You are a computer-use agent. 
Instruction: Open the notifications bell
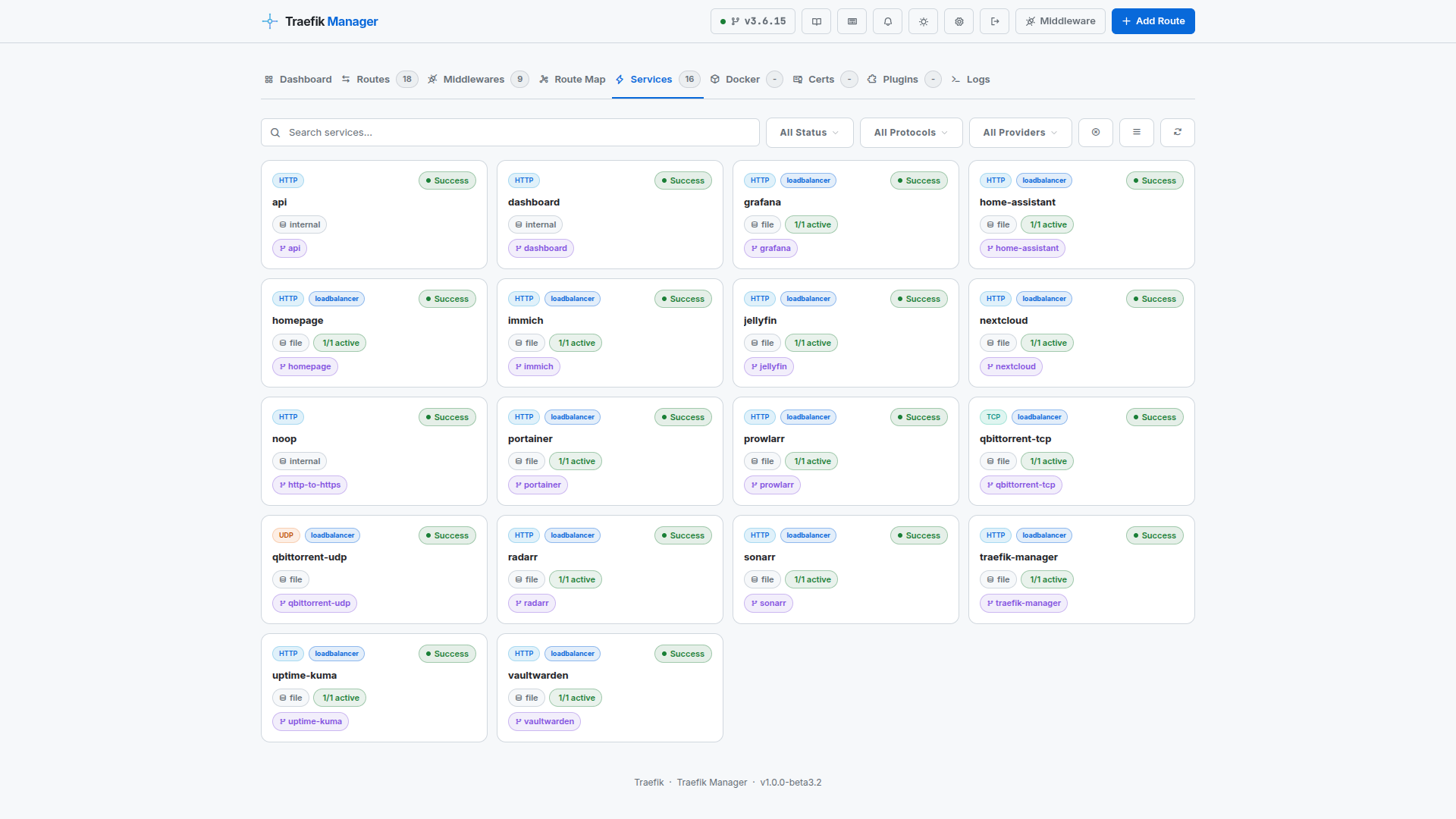(888, 21)
